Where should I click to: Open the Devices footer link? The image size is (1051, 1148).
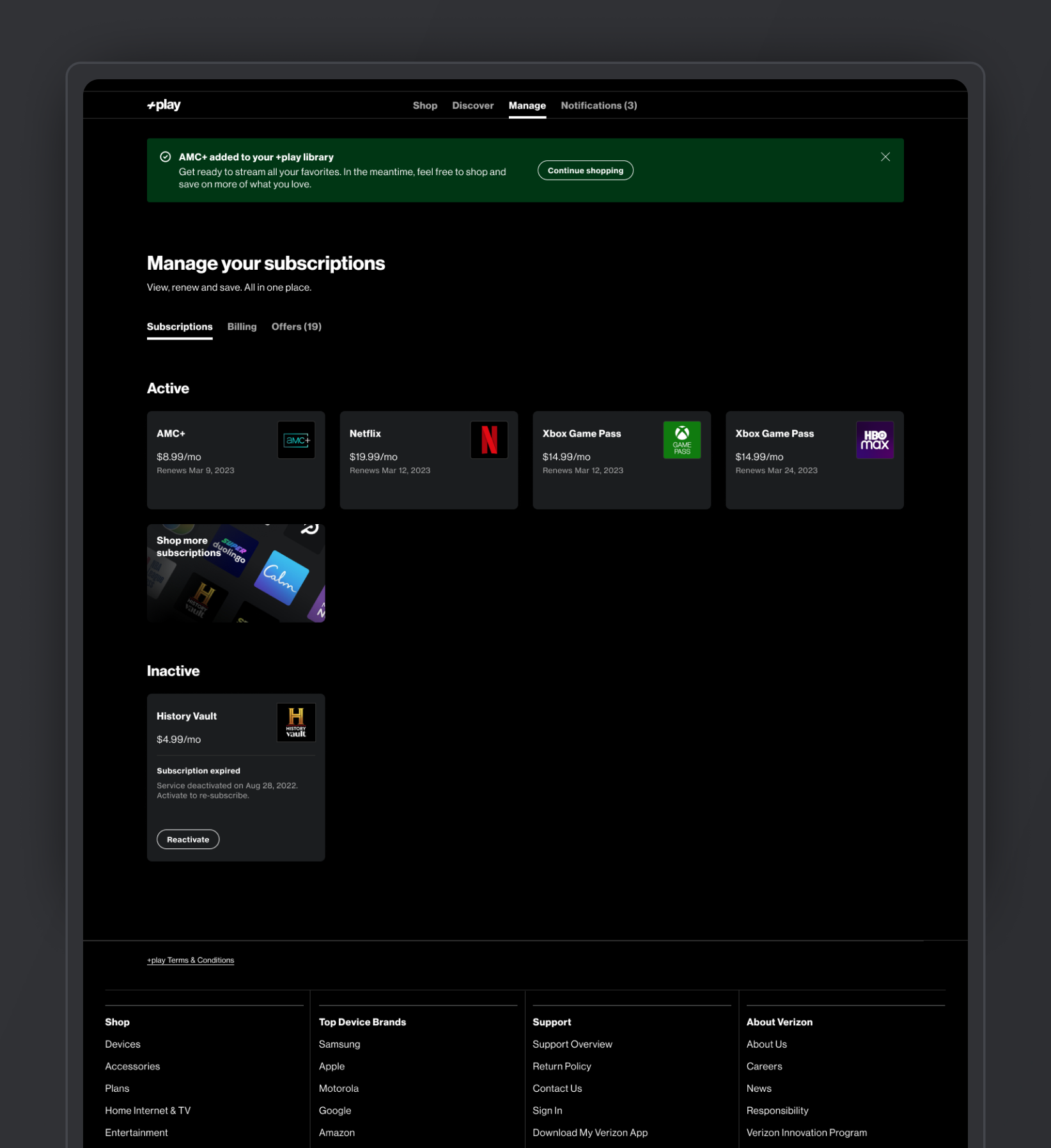pyautogui.click(x=123, y=1044)
